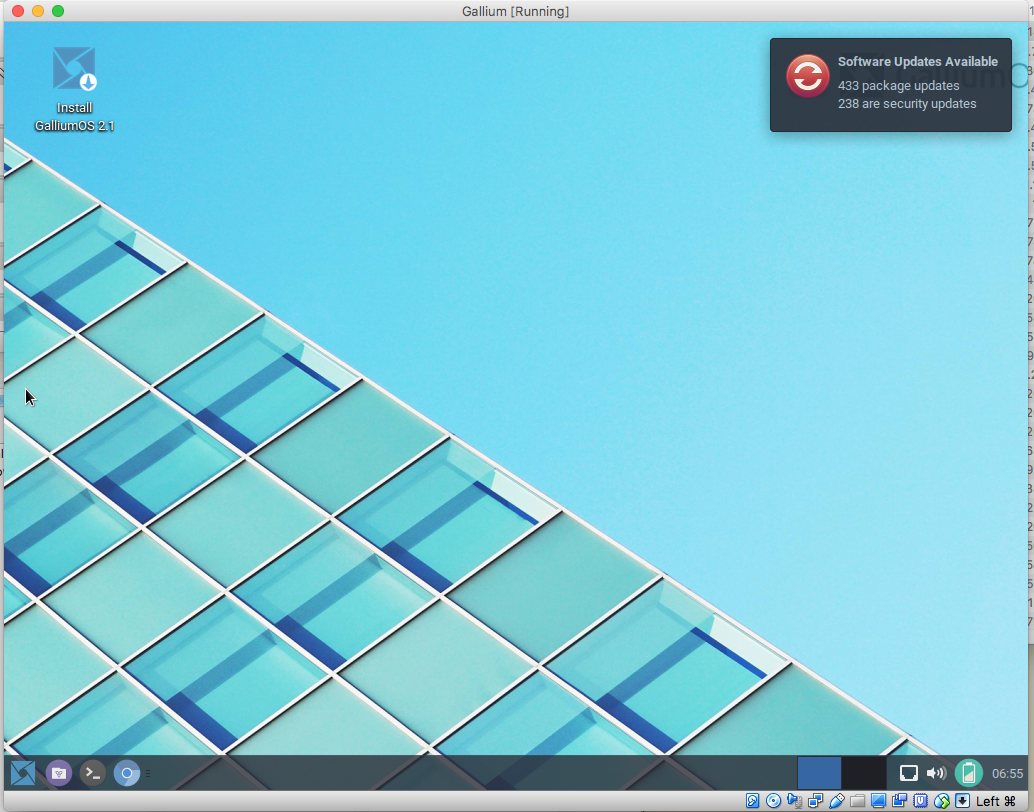Image resolution: width=1034 pixels, height=812 pixels.
Task: Click VirtualBox mouse integration status icon
Action: 942,801
